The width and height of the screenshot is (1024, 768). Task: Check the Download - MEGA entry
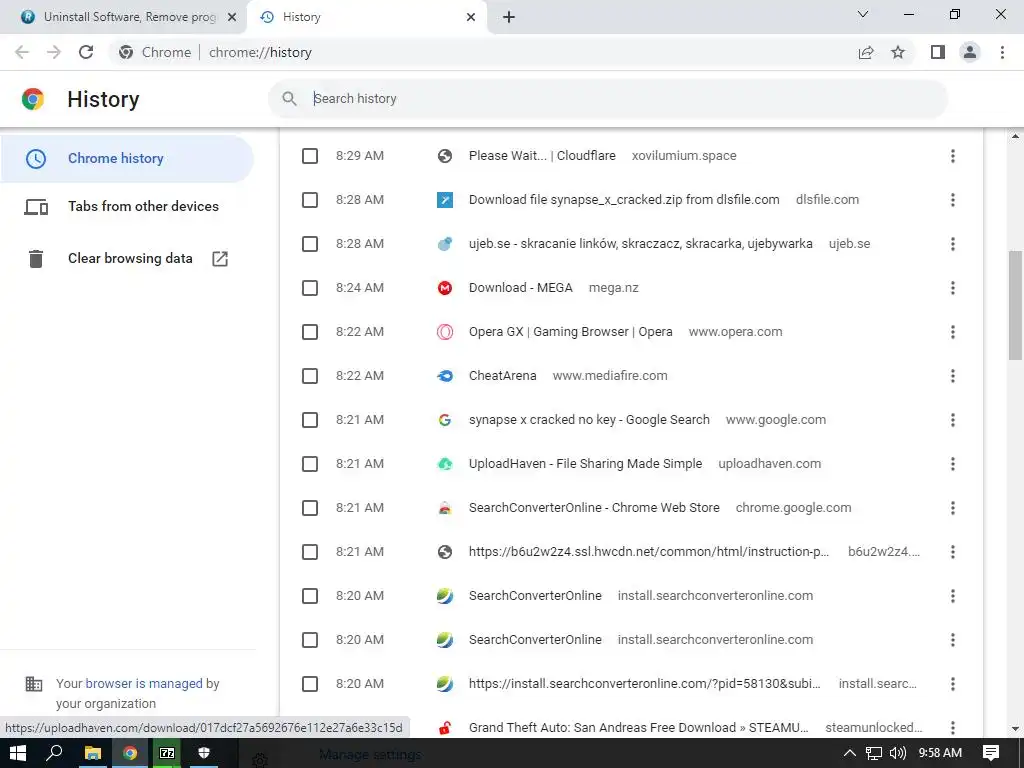310,288
